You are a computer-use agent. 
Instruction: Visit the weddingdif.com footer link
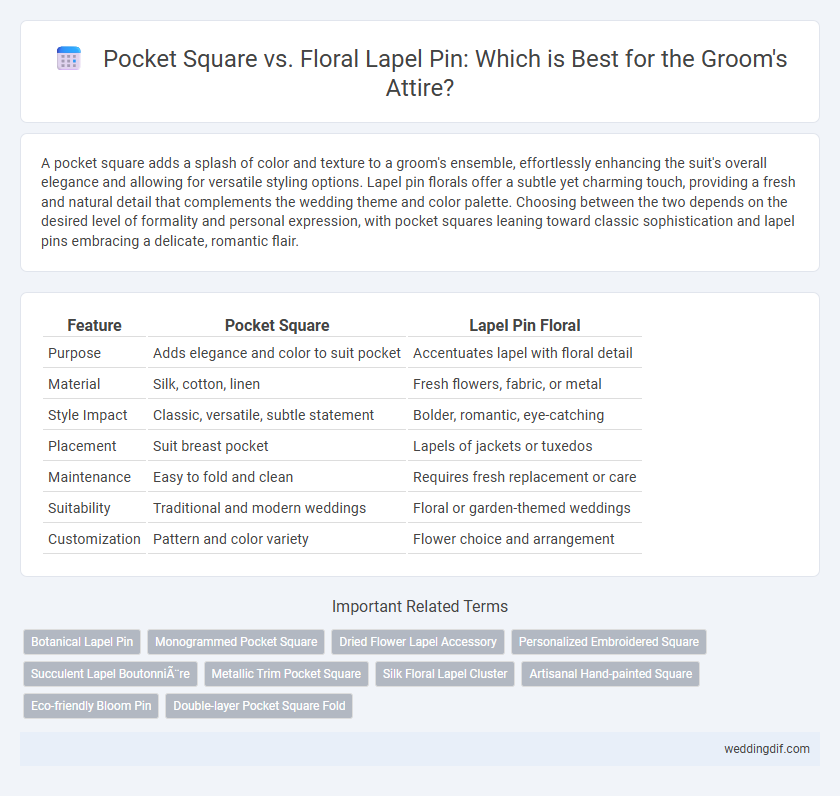767,749
